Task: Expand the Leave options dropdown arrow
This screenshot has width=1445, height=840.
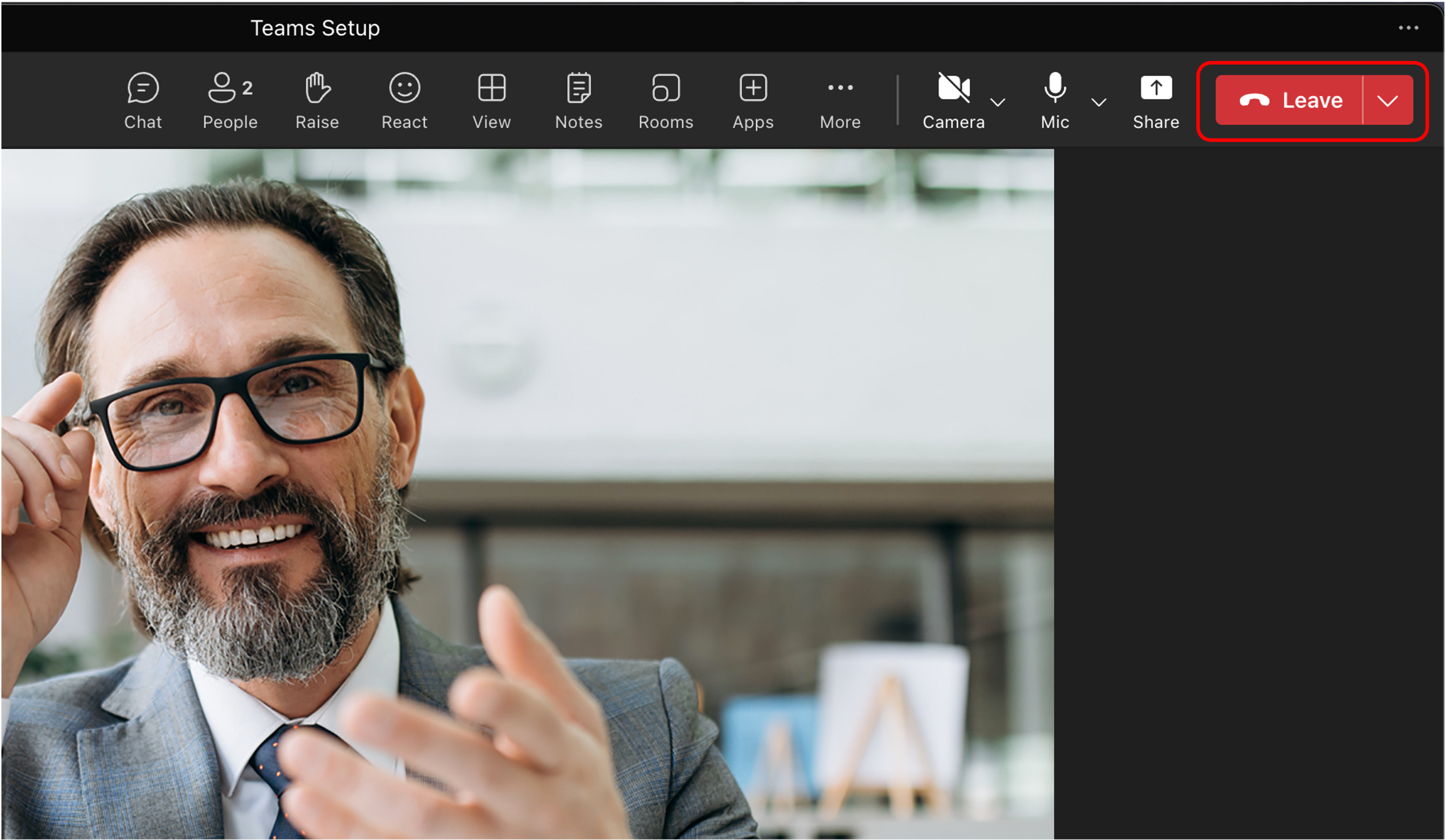Action: point(1387,100)
